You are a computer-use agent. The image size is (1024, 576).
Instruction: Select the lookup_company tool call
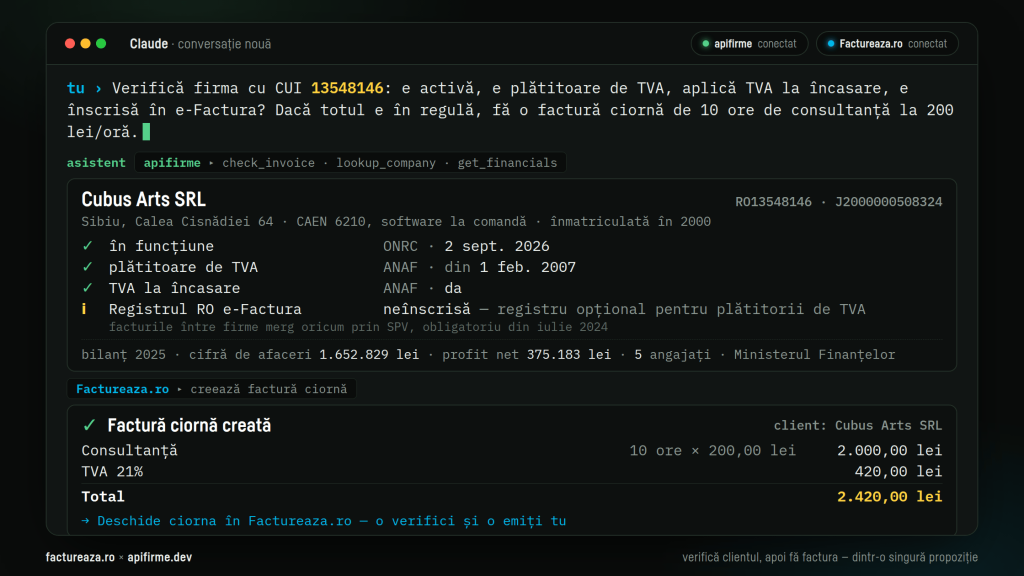pos(386,163)
